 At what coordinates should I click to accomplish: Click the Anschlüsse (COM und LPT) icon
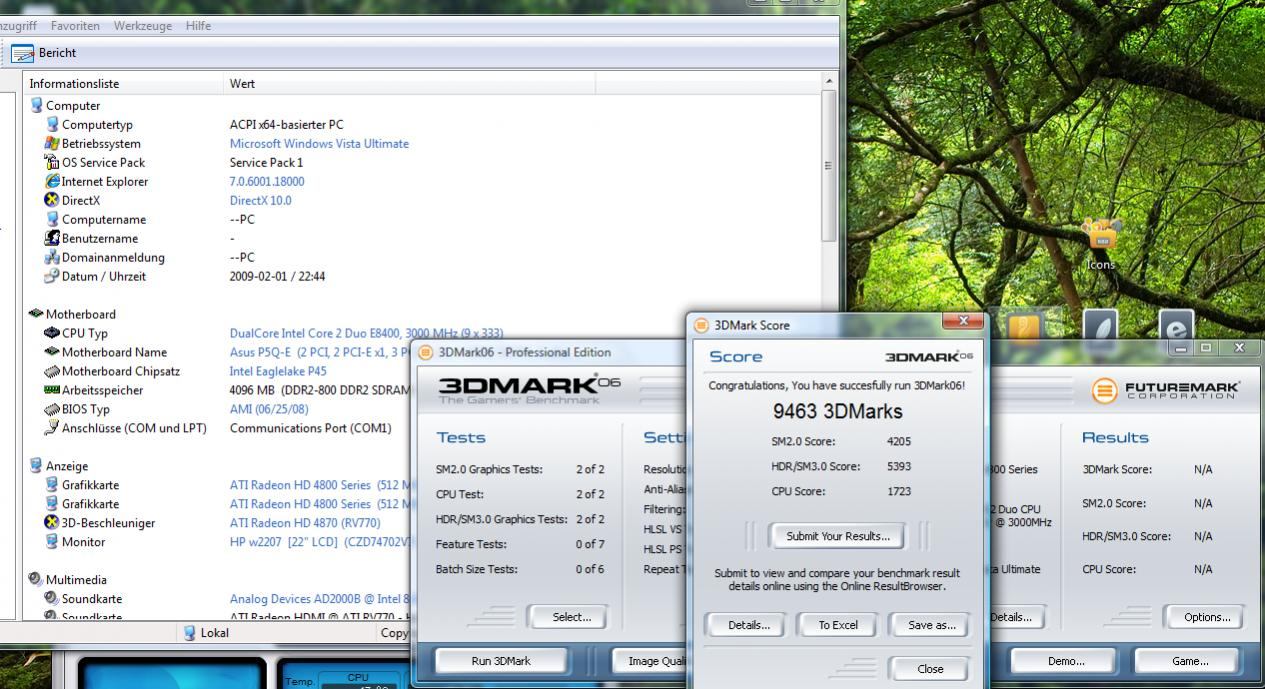53,428
